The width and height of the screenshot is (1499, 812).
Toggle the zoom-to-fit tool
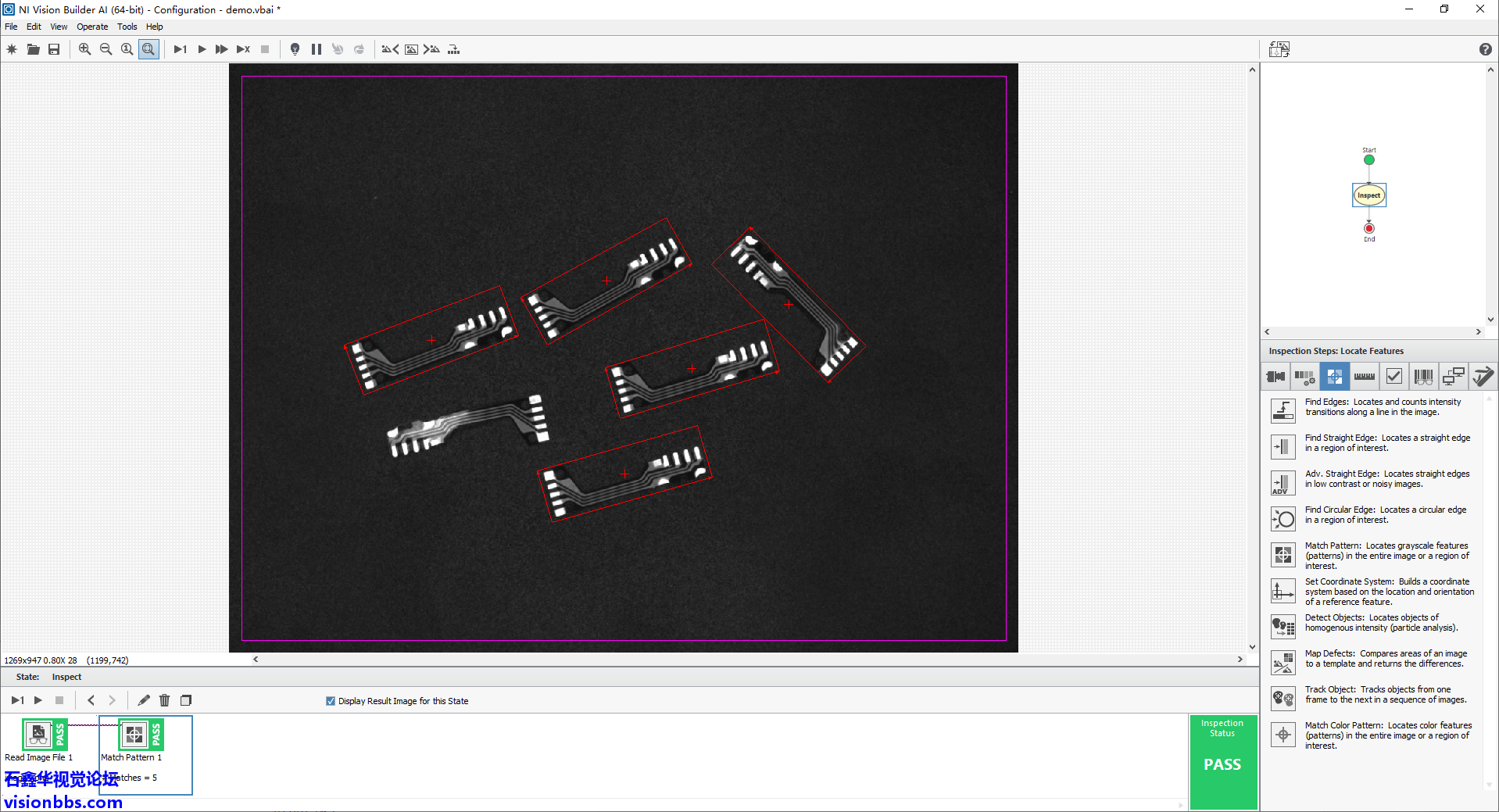[148, 49]
